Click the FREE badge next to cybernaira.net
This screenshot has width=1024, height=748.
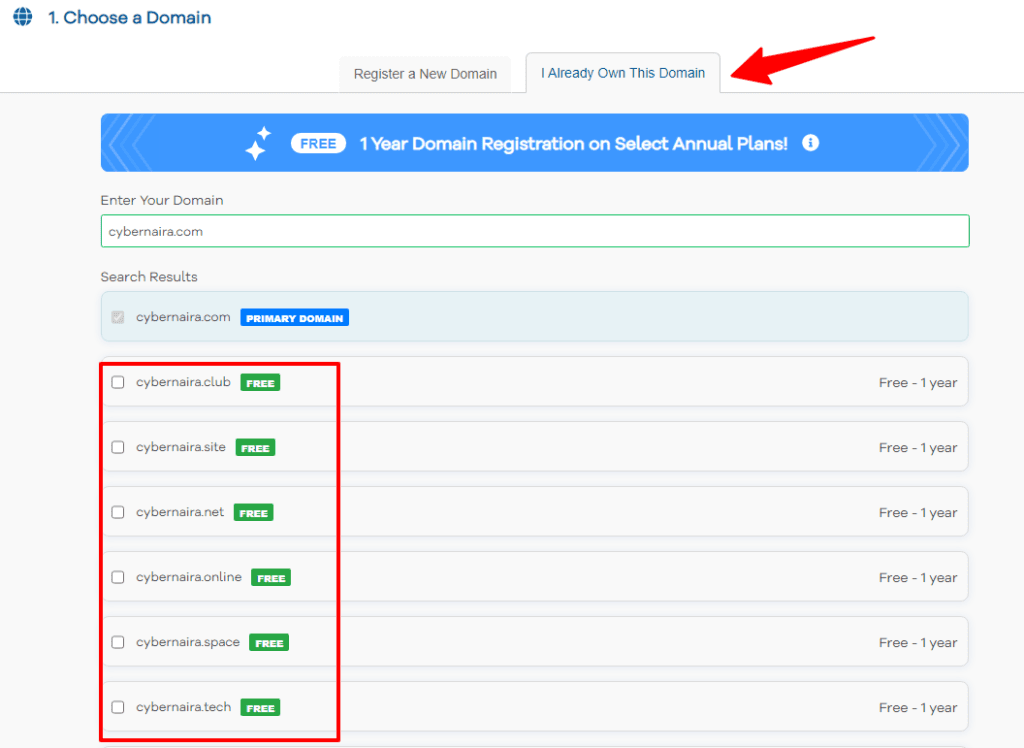pos(253,512)
